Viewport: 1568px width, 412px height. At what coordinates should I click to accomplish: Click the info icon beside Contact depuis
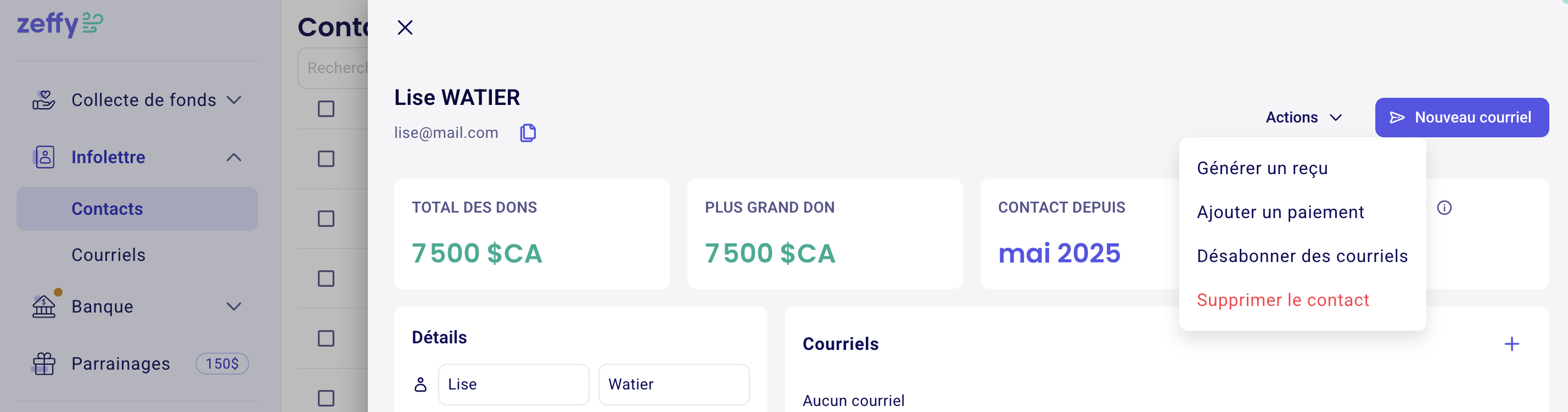pyautogui.click(x=1444, y=208)
